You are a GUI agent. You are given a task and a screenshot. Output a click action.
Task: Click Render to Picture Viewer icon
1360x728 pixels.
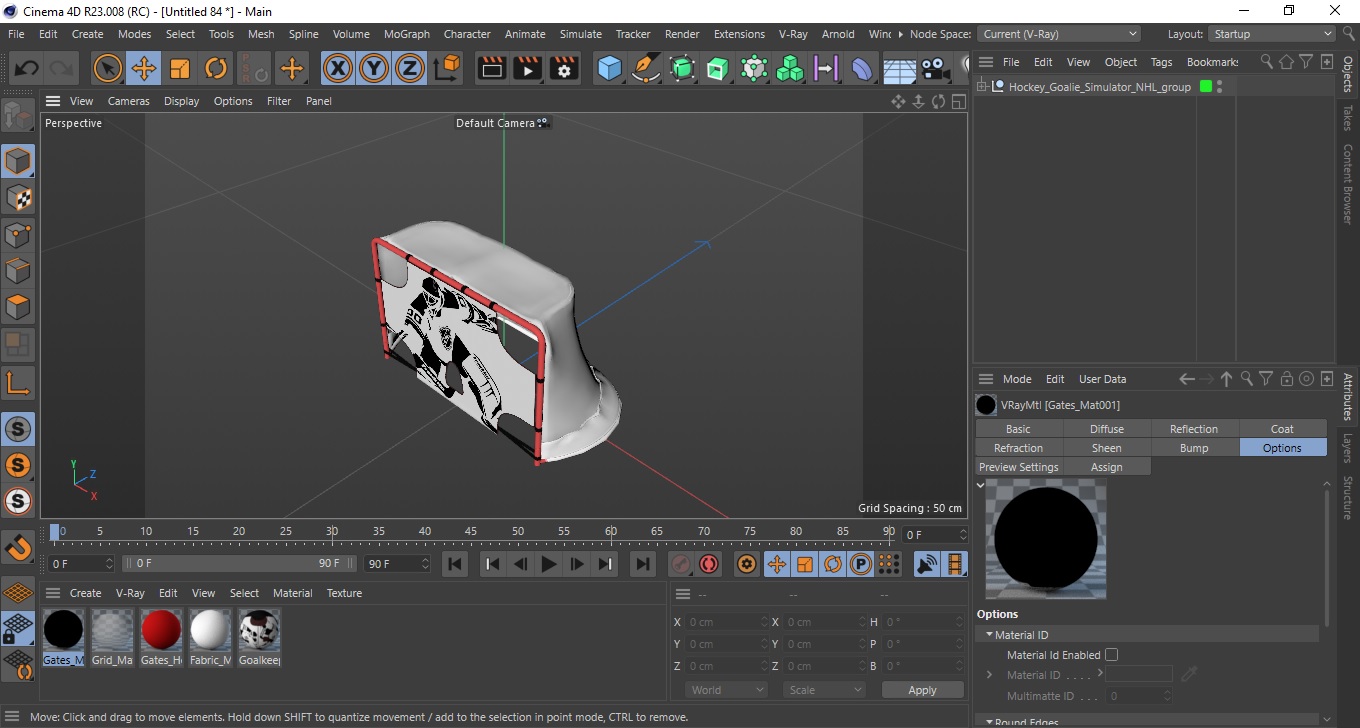pos(527,69)
